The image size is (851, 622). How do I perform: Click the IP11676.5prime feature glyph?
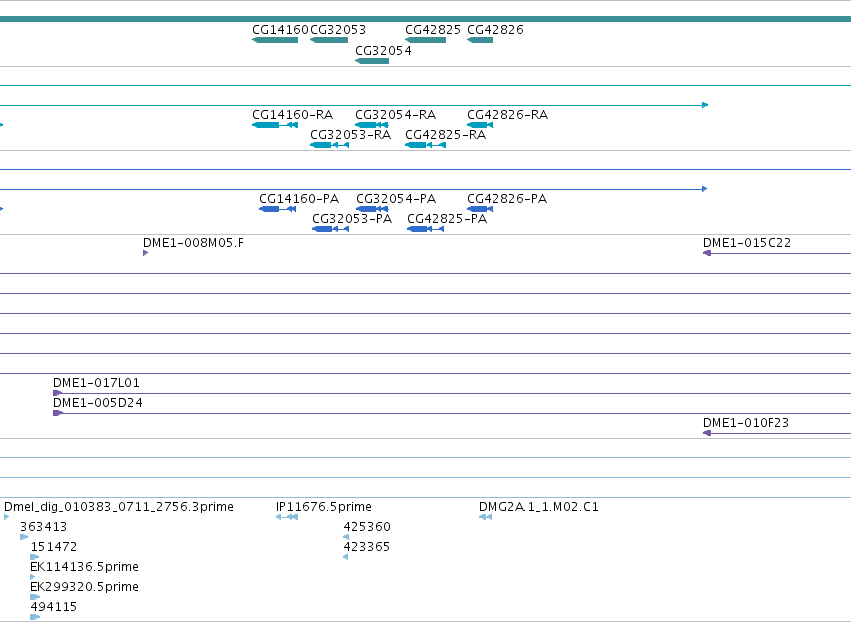287,517
